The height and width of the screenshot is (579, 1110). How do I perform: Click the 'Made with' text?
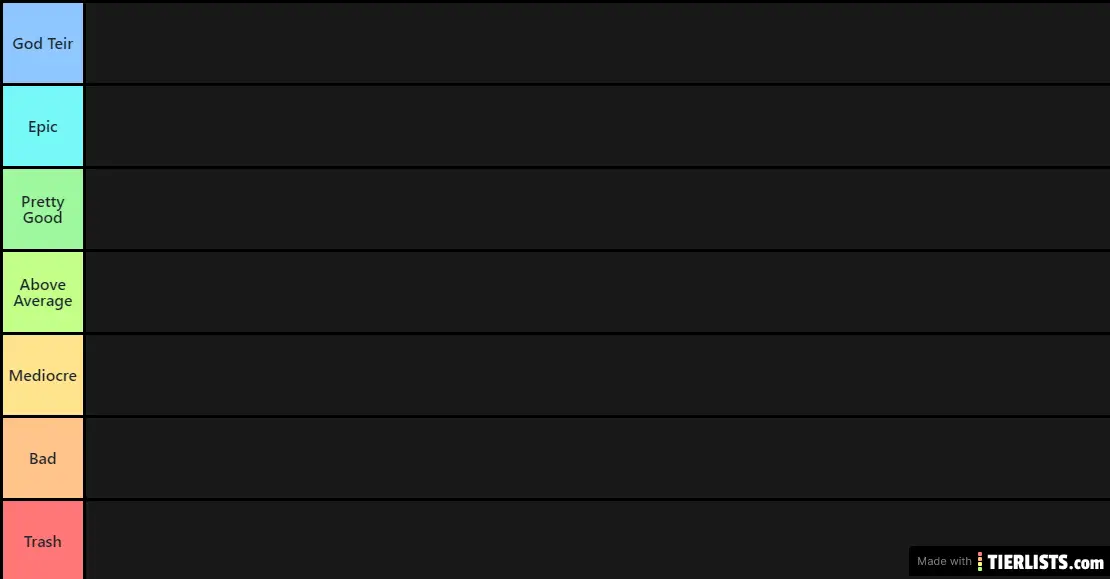tap(944, 561)
